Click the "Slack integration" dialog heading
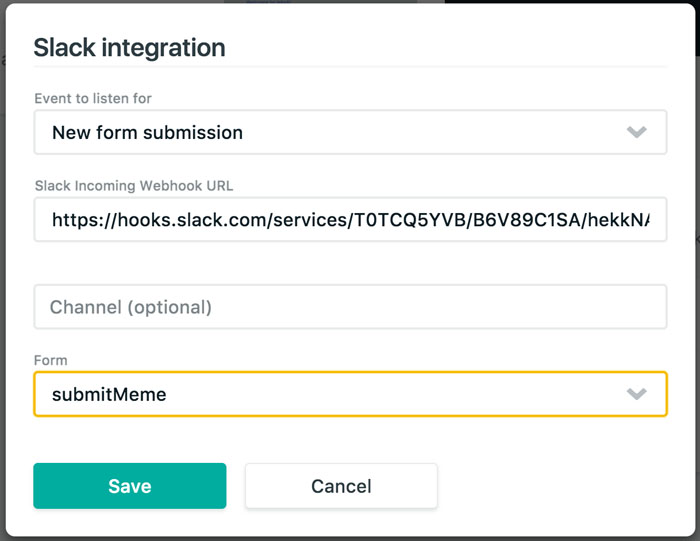The width and height of the screenshot is (700, 541). point(129,47)
